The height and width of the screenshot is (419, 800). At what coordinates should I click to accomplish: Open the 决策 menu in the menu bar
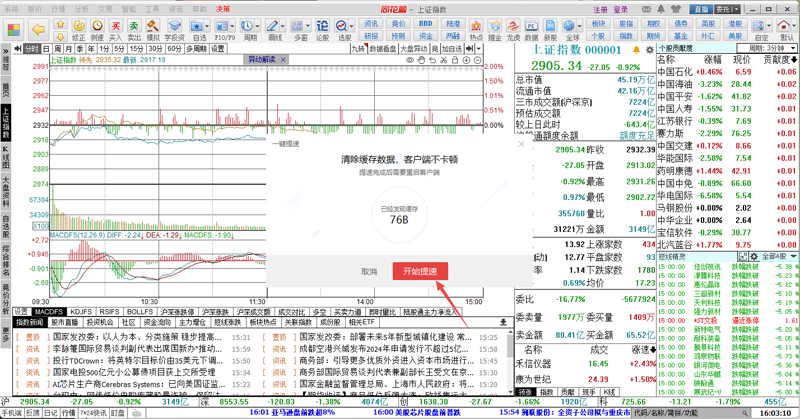[222, 9]
